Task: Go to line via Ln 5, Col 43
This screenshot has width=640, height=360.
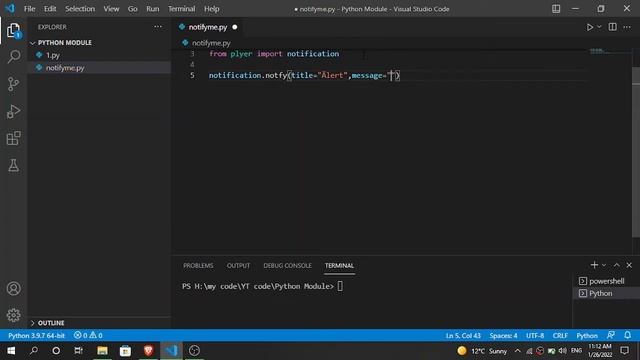Action: click(463, 336)
